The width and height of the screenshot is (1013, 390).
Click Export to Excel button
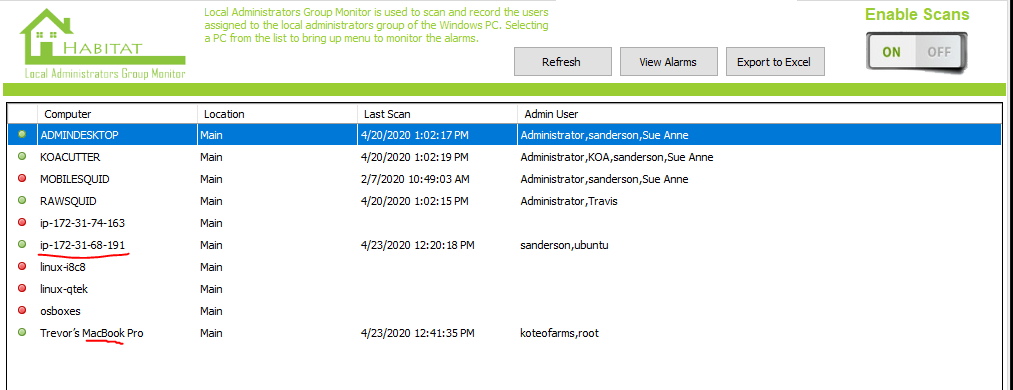point(775,62)
